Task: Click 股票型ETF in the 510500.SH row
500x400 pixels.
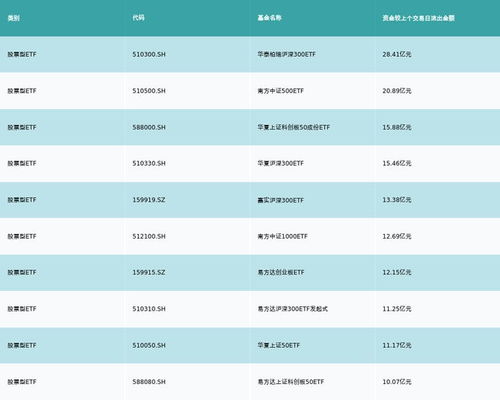Action: (x=22, y=91)
